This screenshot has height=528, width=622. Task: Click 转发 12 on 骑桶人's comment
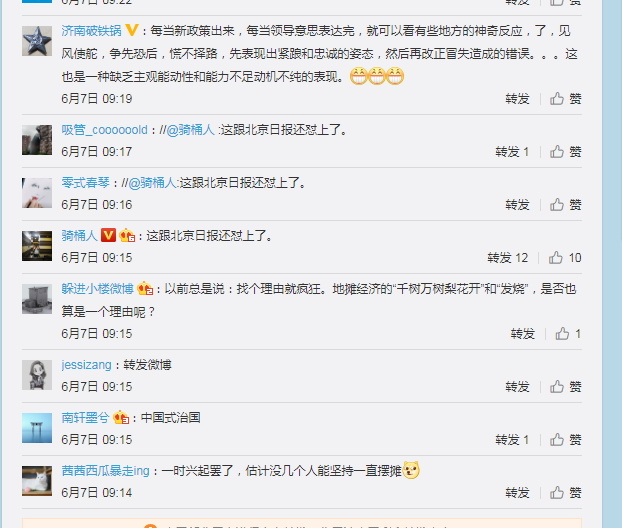point(508,258)
